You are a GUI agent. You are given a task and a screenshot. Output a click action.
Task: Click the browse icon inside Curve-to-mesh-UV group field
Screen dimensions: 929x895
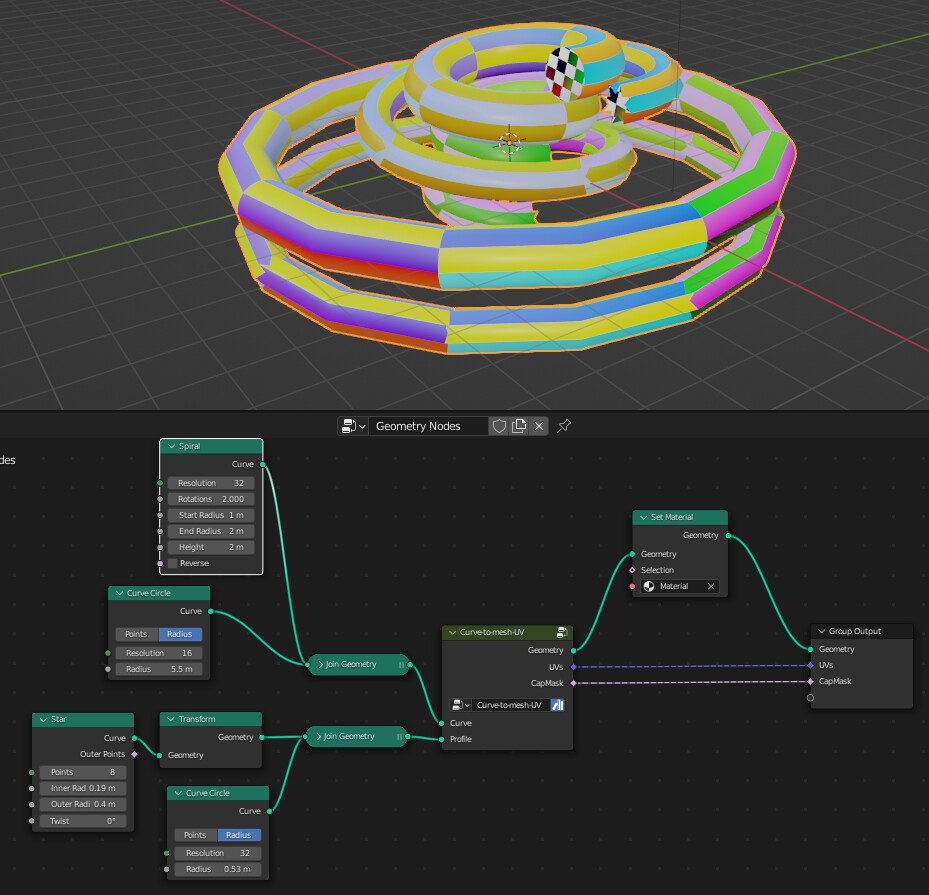457,704
